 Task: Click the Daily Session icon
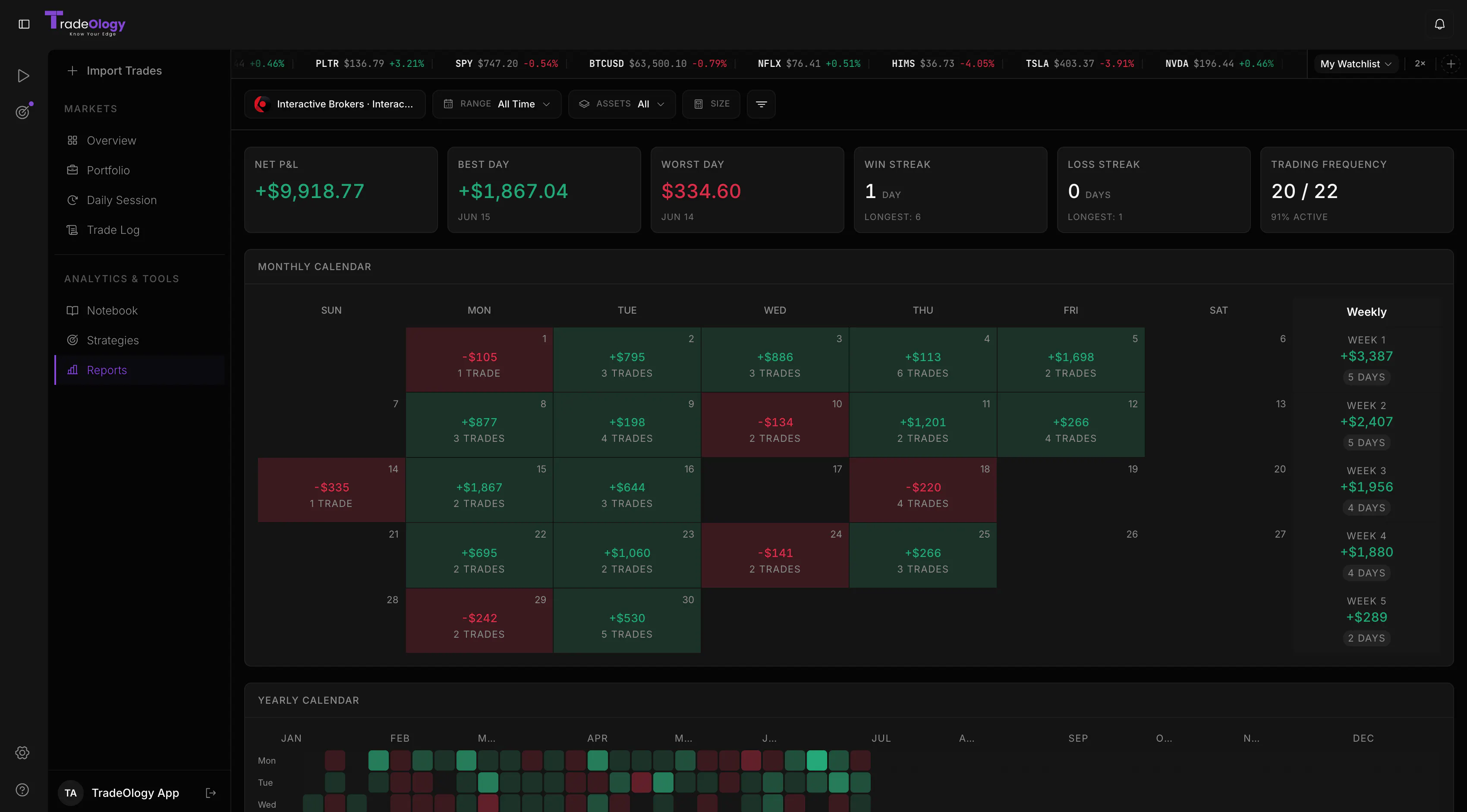click(72, 200)
